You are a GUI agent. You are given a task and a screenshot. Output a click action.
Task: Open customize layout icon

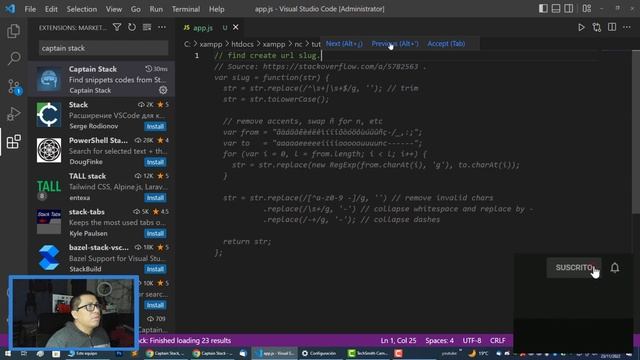587,9
